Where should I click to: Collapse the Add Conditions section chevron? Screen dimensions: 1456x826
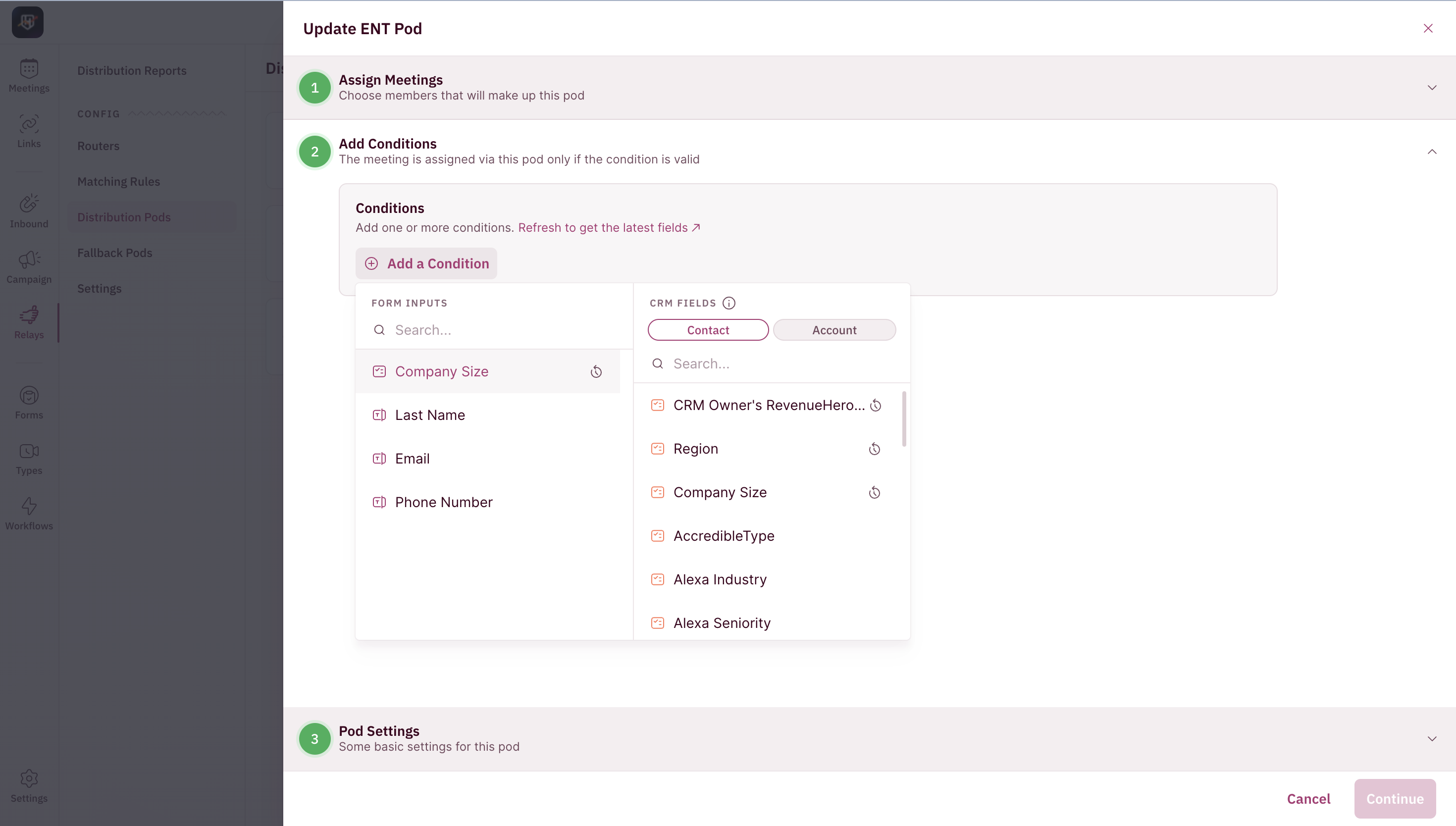pyautogui.click(x=1432, y=152)
